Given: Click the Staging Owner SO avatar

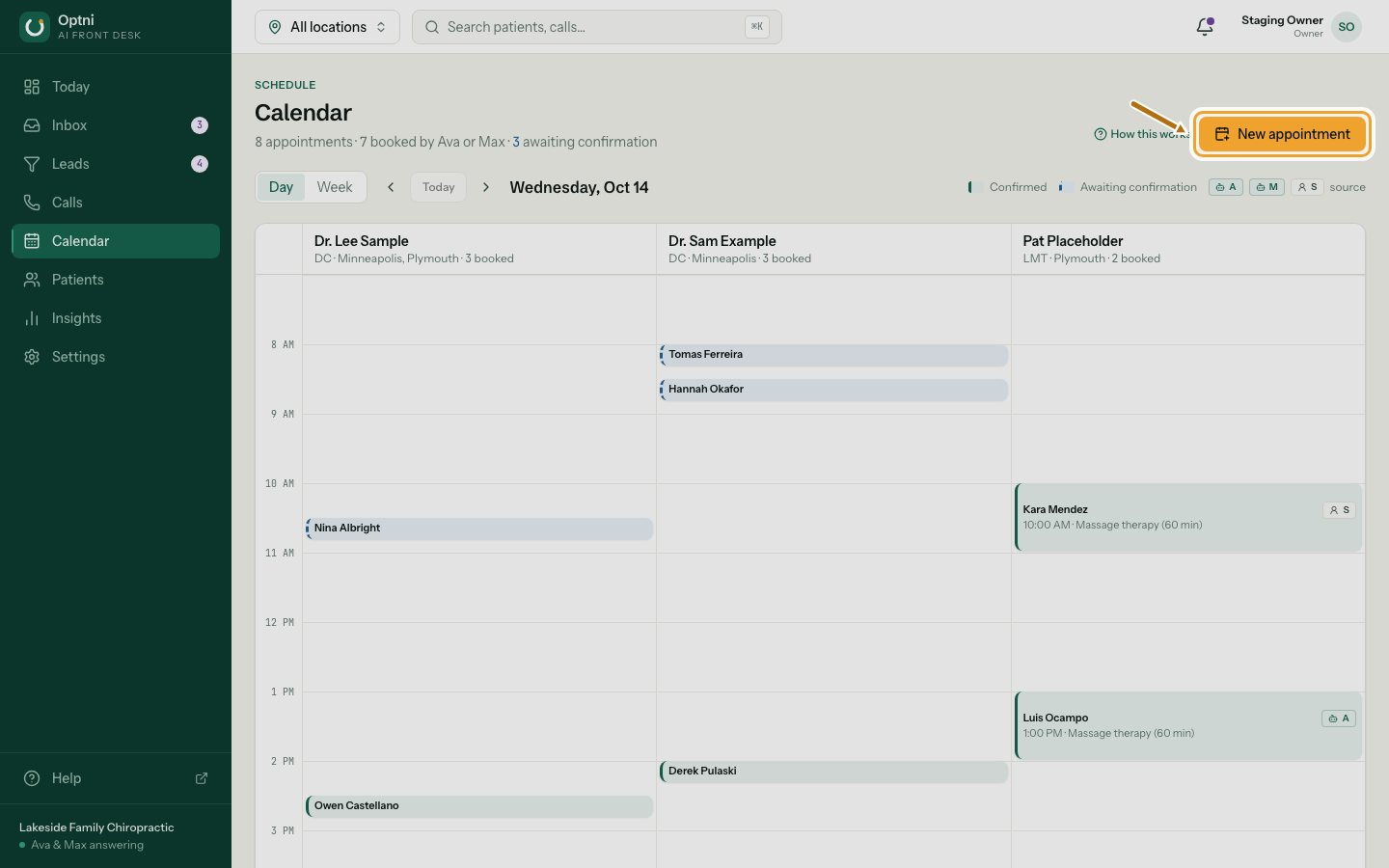Looking at the screenshot, I should [x=1347, y=27].
